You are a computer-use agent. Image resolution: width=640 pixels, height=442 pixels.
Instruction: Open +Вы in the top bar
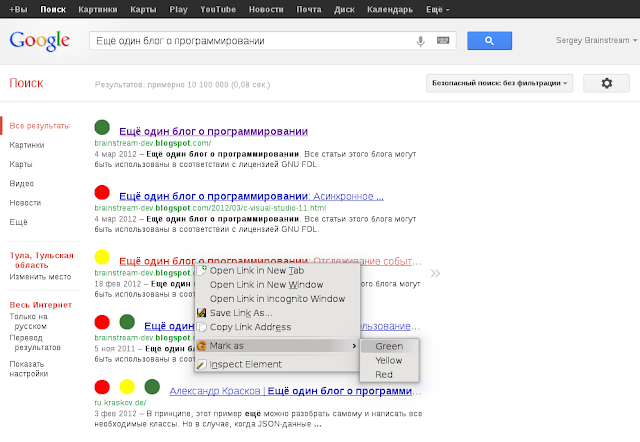(18, 9)
